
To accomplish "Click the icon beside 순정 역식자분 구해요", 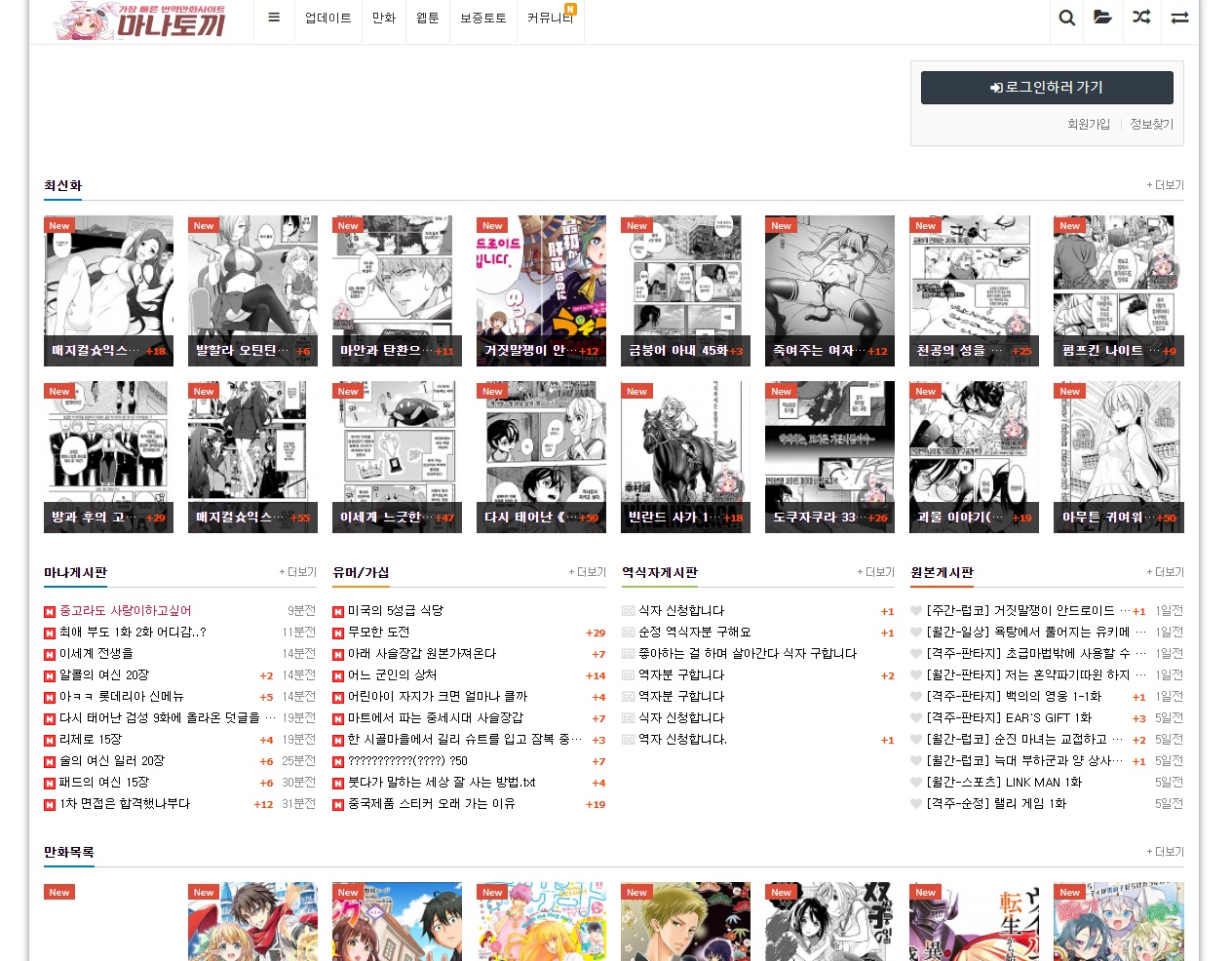I will tap(628, 633).
